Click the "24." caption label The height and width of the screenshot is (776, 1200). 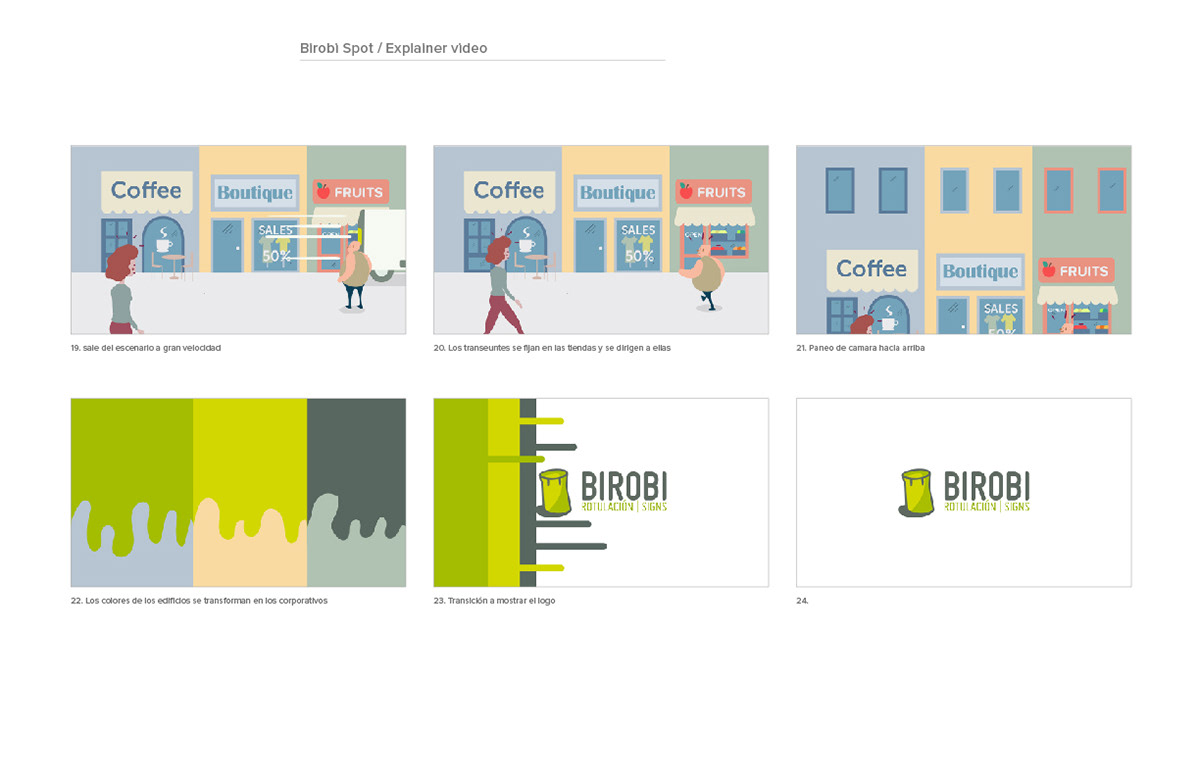pyautogui.click(x=802, y=601)
